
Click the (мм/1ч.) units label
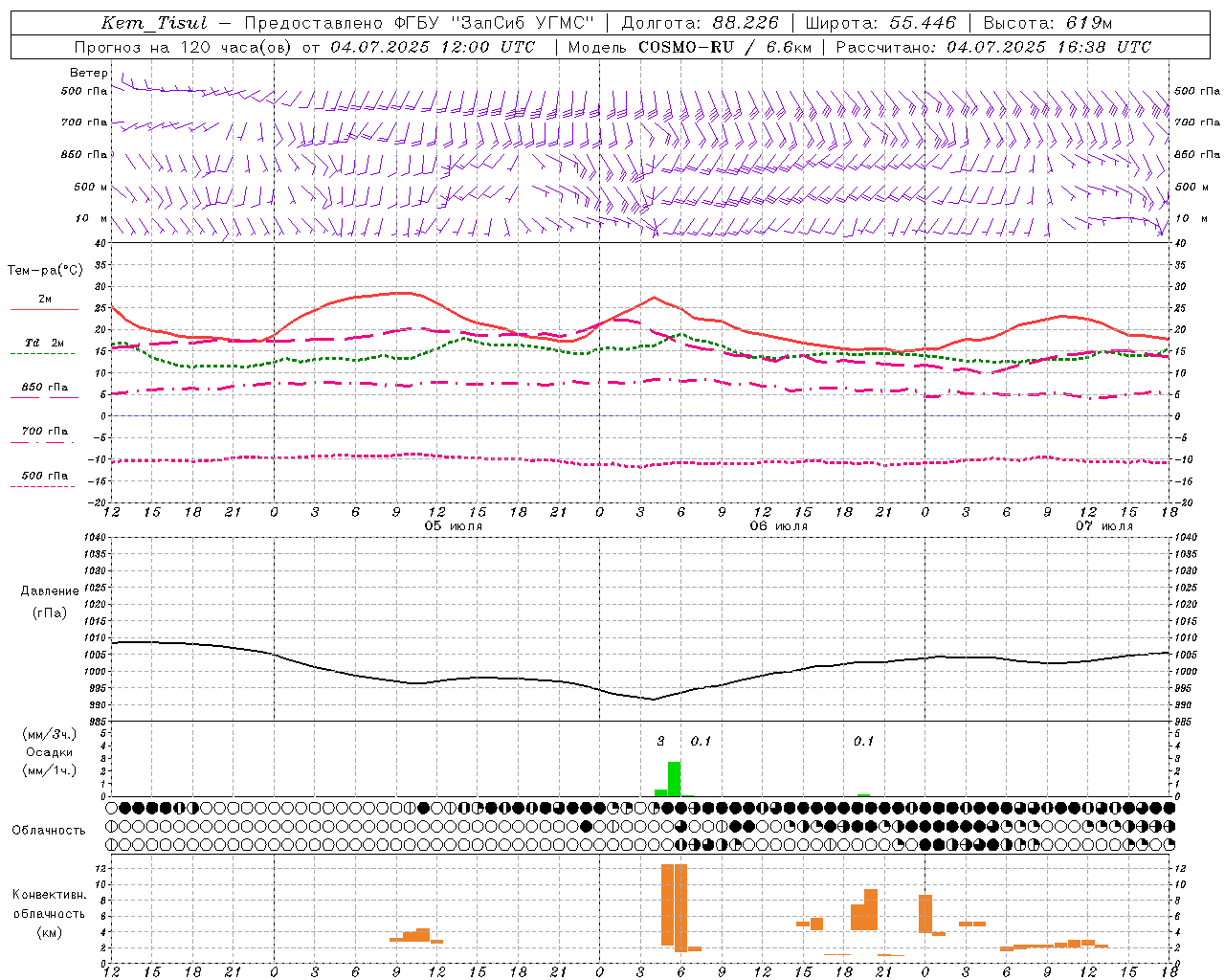(49, 770)
